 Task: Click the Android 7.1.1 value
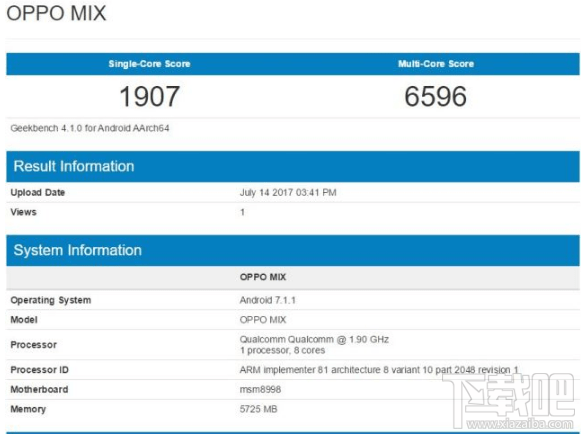tap(268, 300)
